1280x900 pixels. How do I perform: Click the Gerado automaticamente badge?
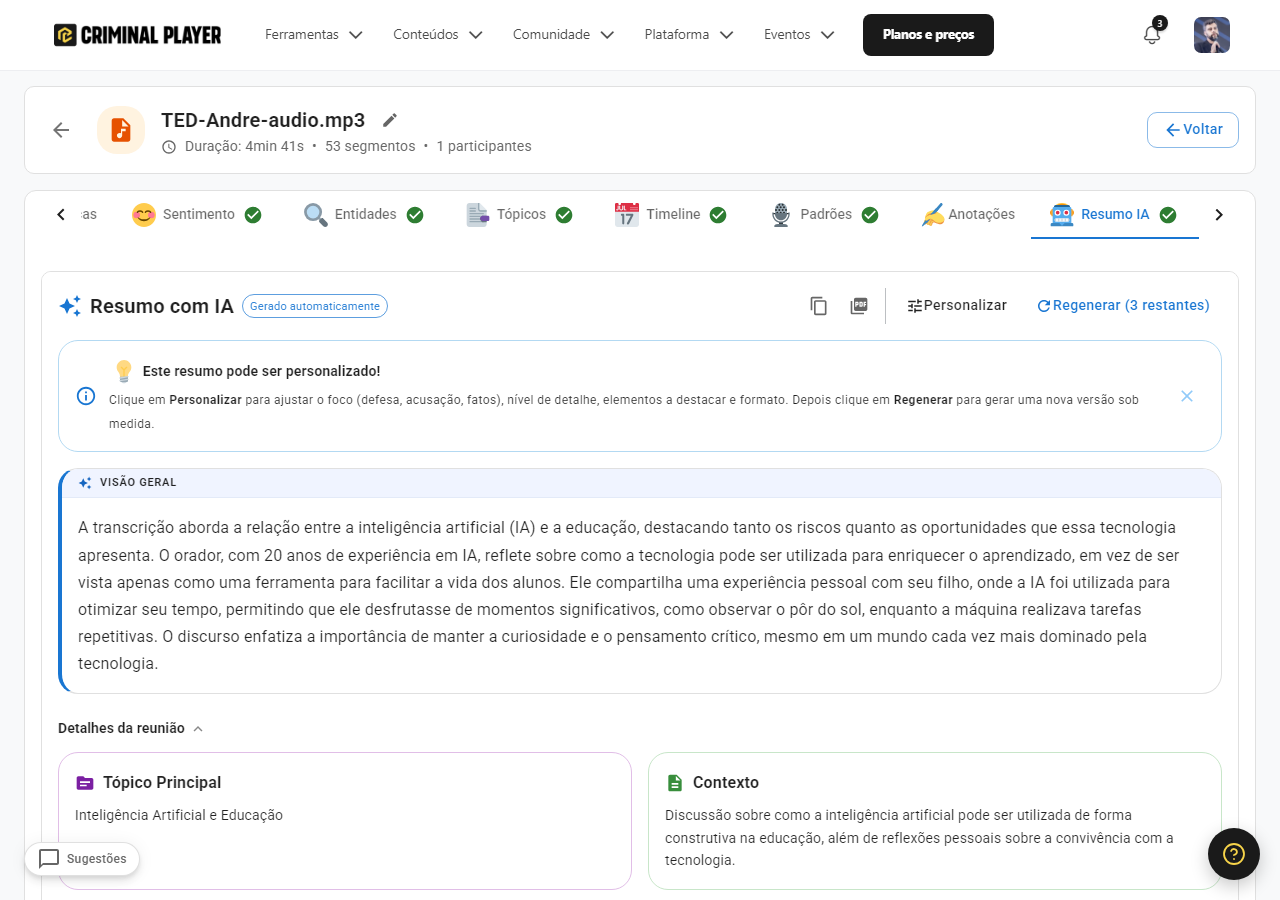pos(315,306)
